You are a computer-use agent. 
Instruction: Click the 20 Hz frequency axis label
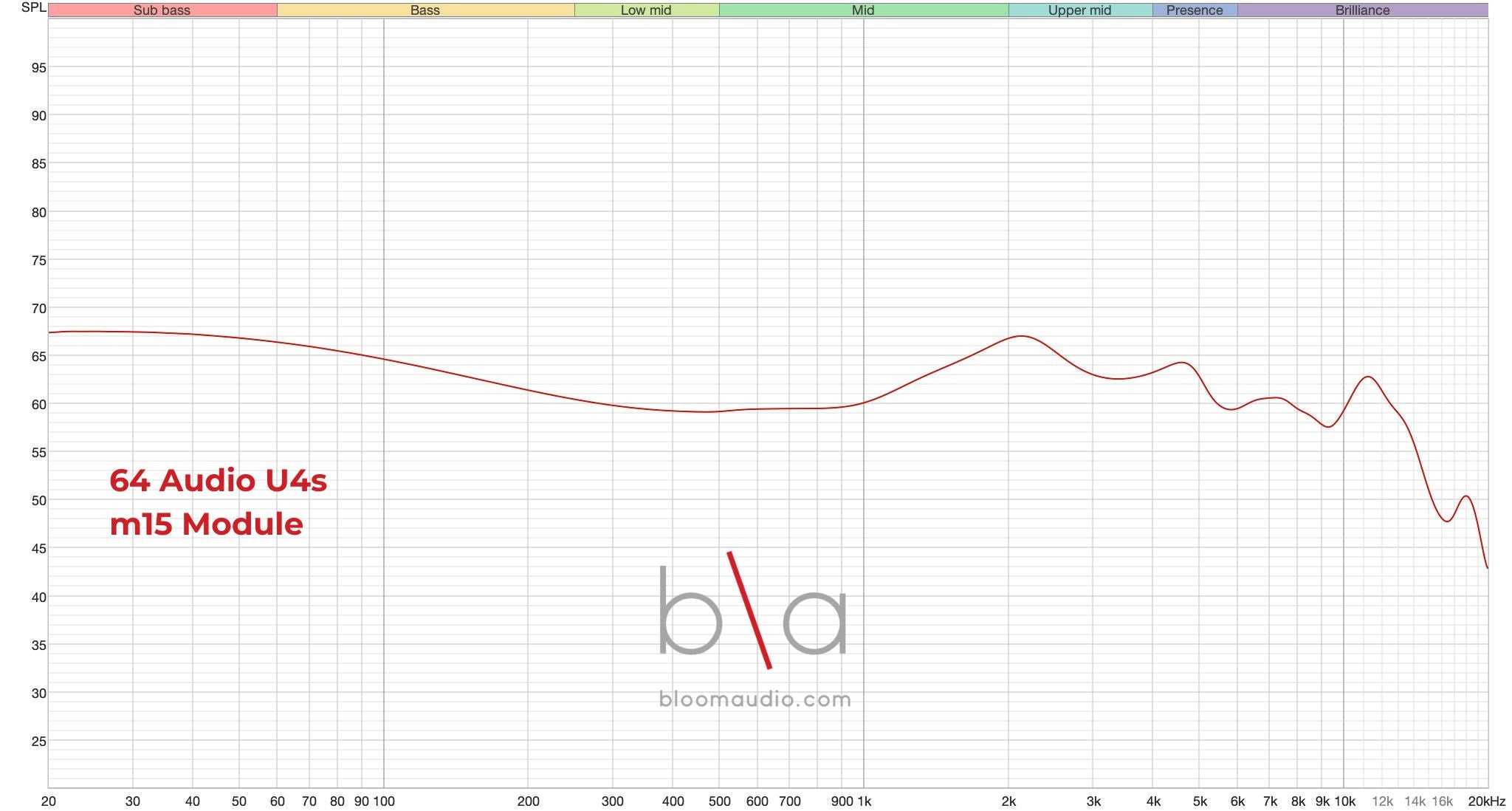point(49,801)
